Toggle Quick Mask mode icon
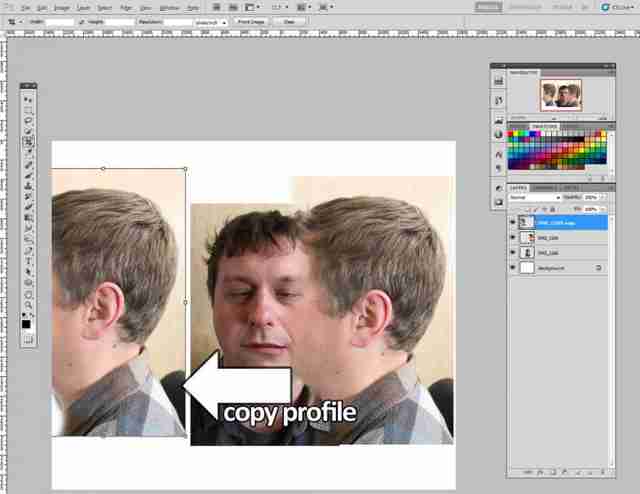The height and width of the screenshot is (494, 640). (28, 340)
